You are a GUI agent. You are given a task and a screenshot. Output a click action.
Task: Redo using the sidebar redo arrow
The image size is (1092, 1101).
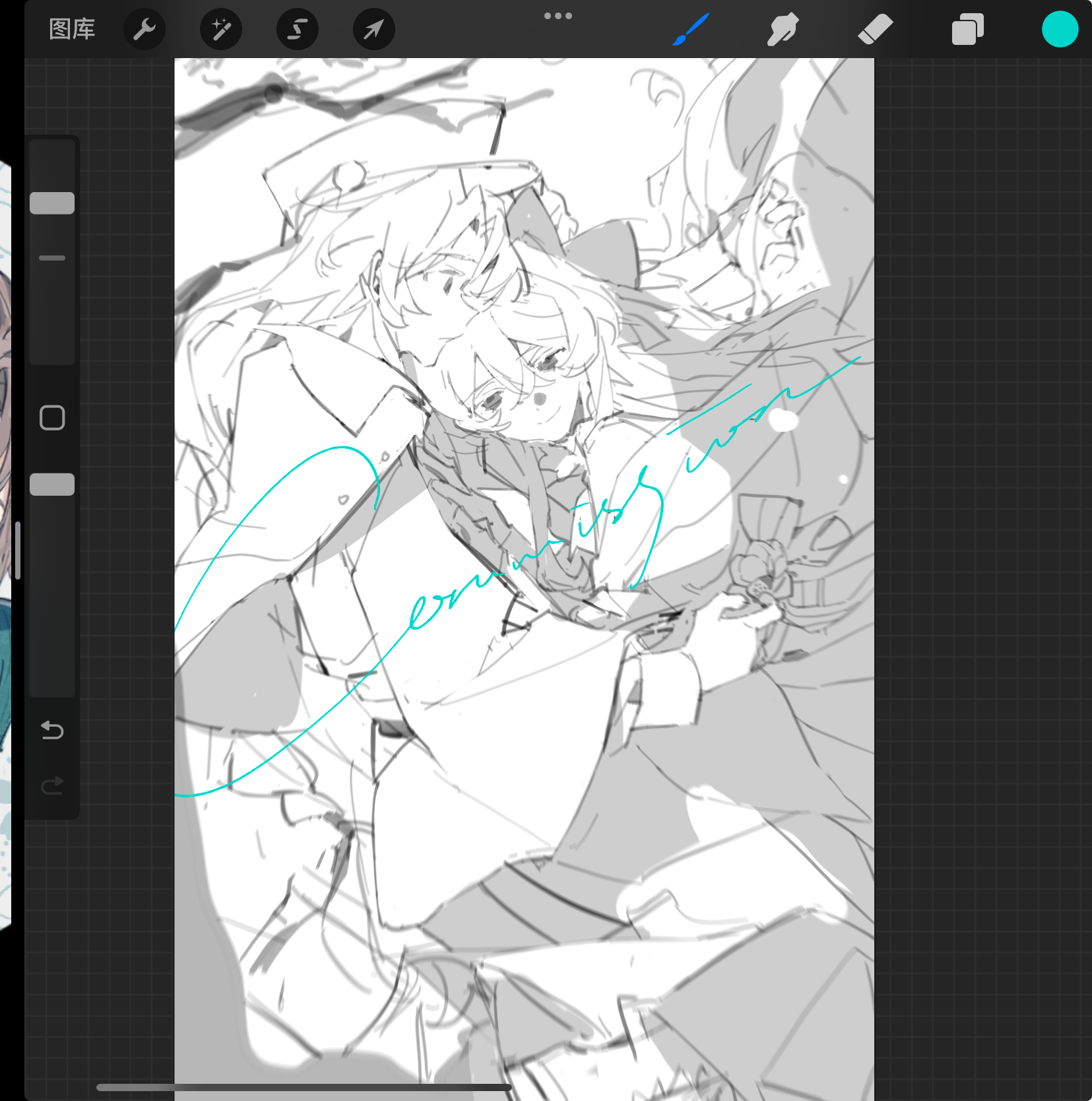click(52, 785)
